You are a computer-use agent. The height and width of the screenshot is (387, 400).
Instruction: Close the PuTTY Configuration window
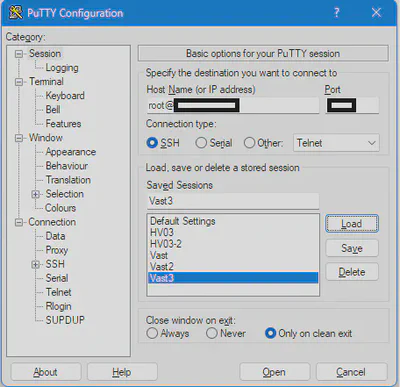coord(376,13)
